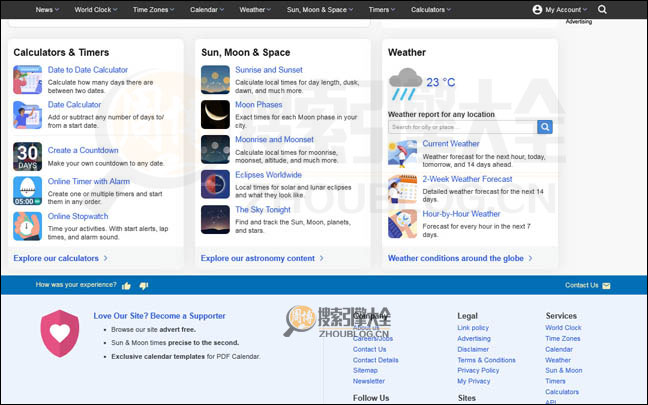Screen dimensions: 648x405
Task: Open Sun & Moon under footer Services
Action: click(563, 370)
